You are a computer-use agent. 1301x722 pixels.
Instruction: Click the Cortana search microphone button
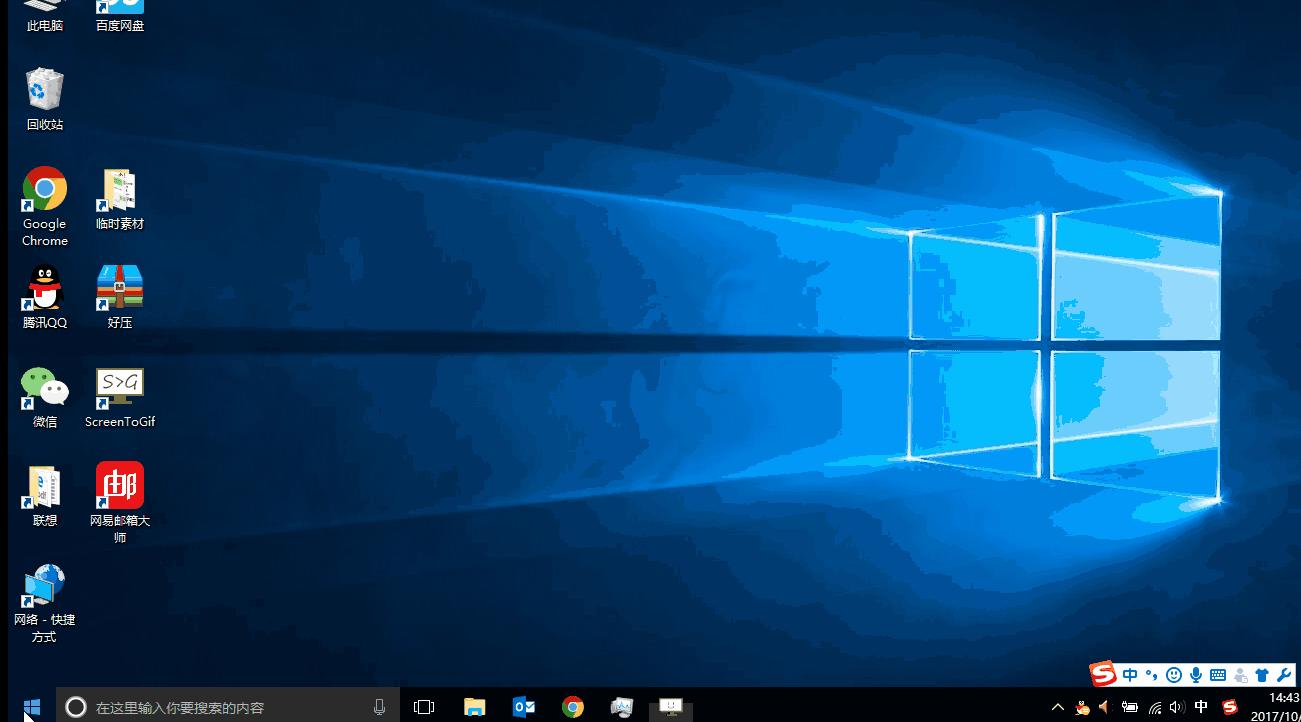pos(378,706)
